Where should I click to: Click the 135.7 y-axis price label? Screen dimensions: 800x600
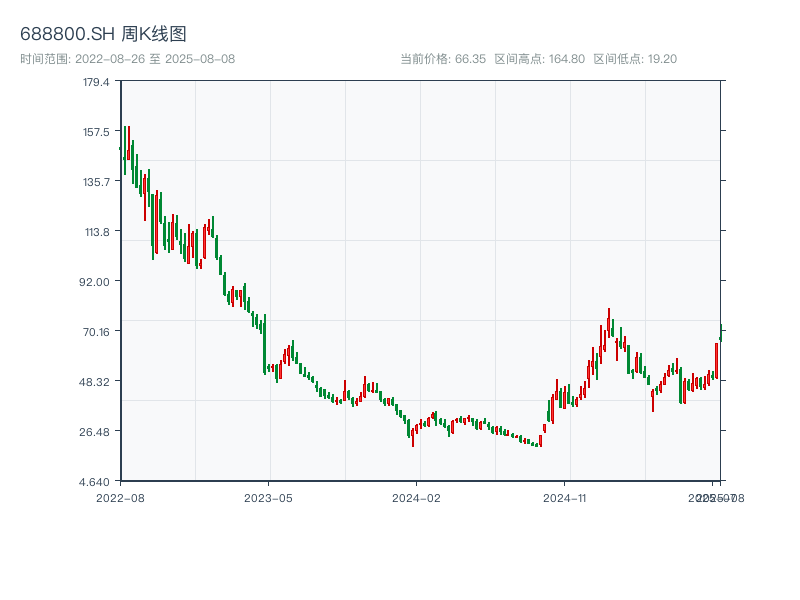pyautogui.click(x=96, y=182)
